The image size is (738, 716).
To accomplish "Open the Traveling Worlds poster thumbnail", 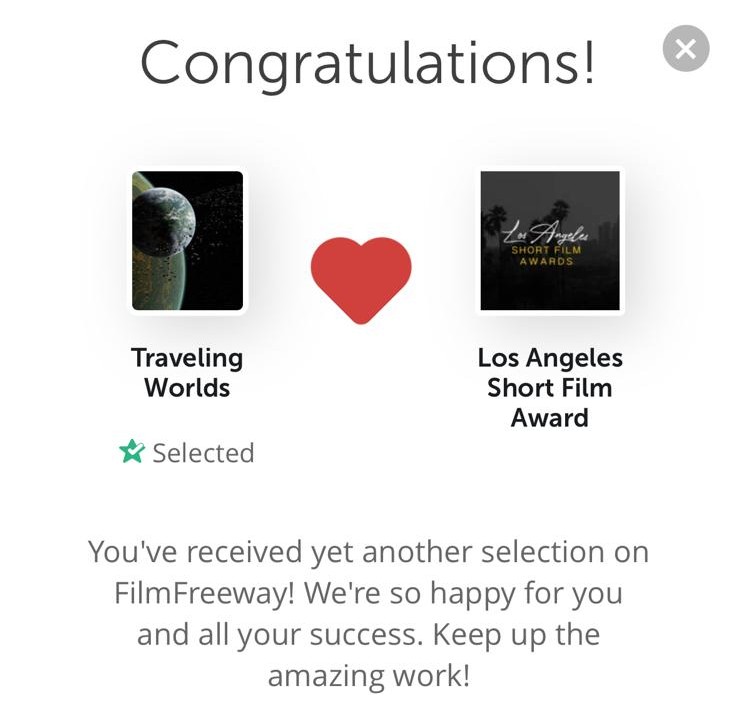I will (188, 241).
